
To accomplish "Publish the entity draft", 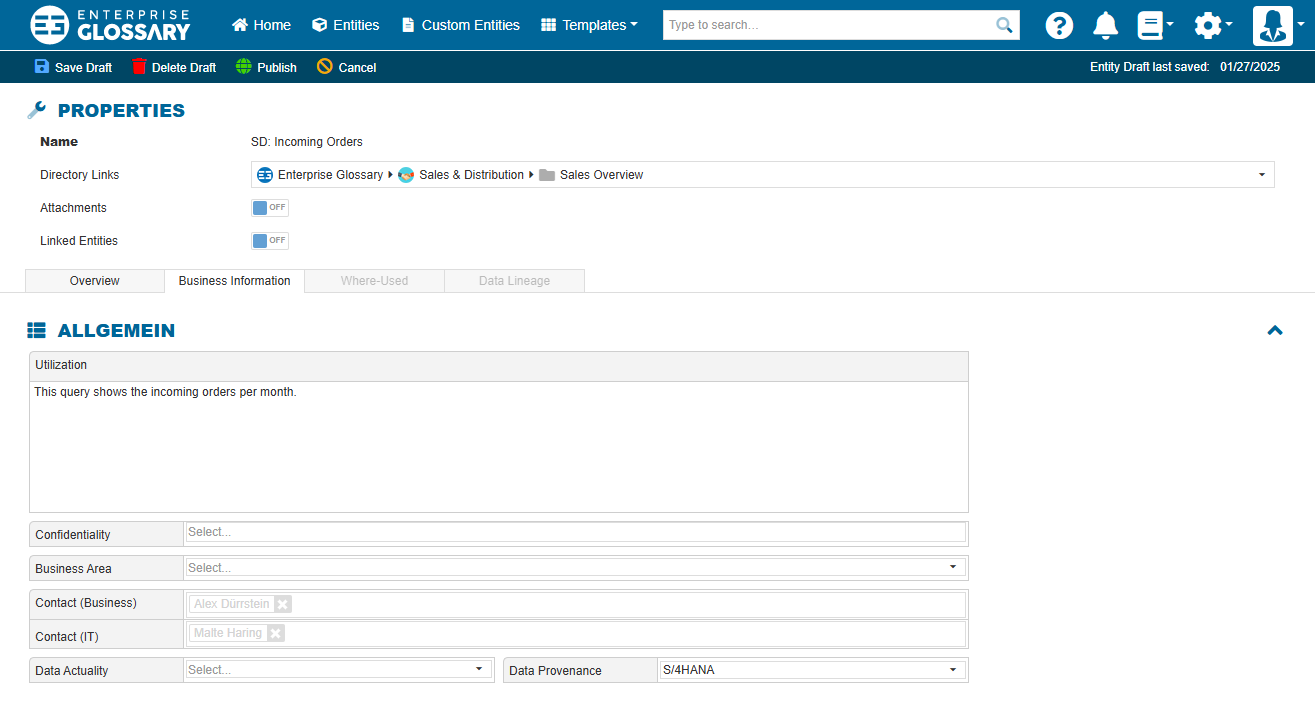I will (x=266, y=67).
